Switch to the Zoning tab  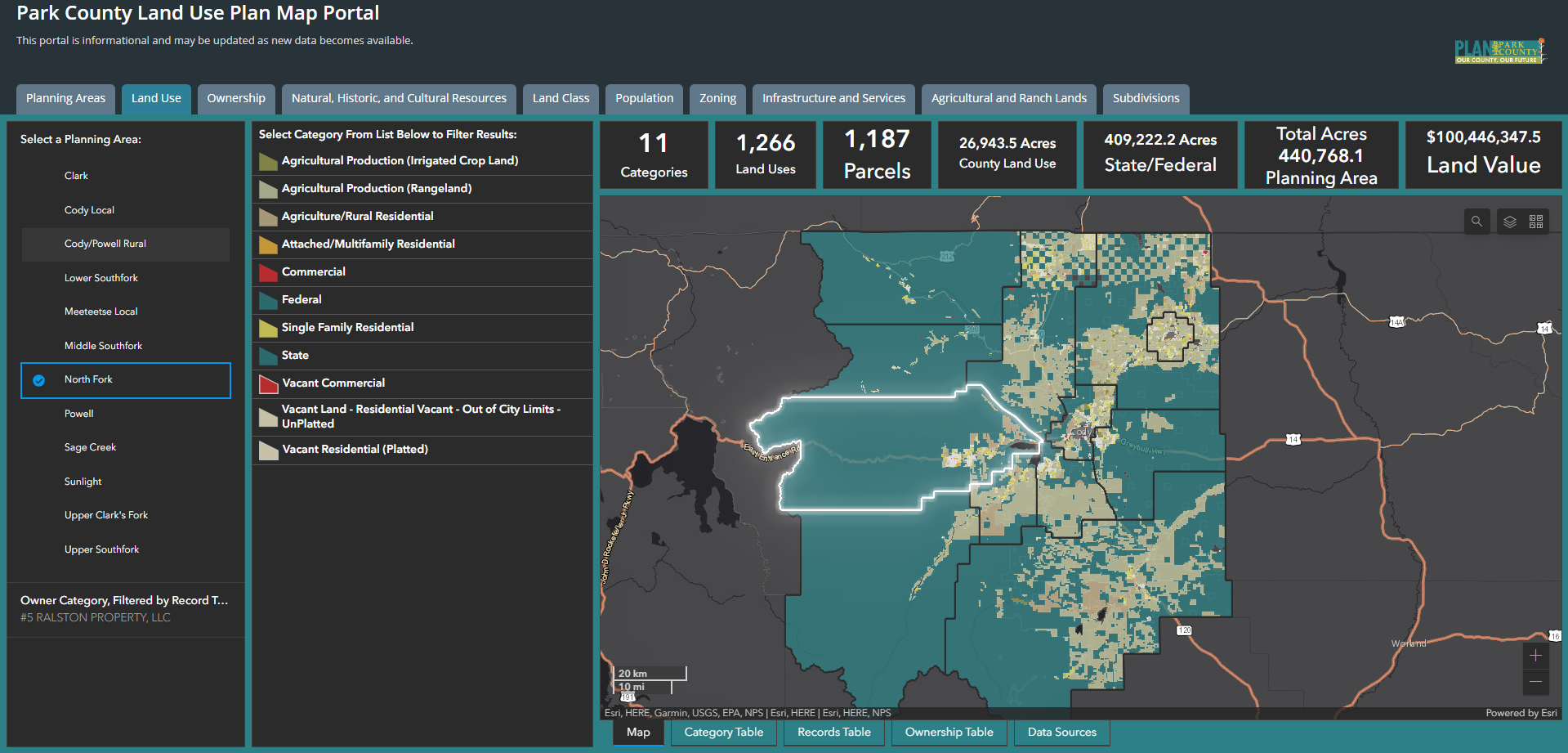click(x=718, y=98)
